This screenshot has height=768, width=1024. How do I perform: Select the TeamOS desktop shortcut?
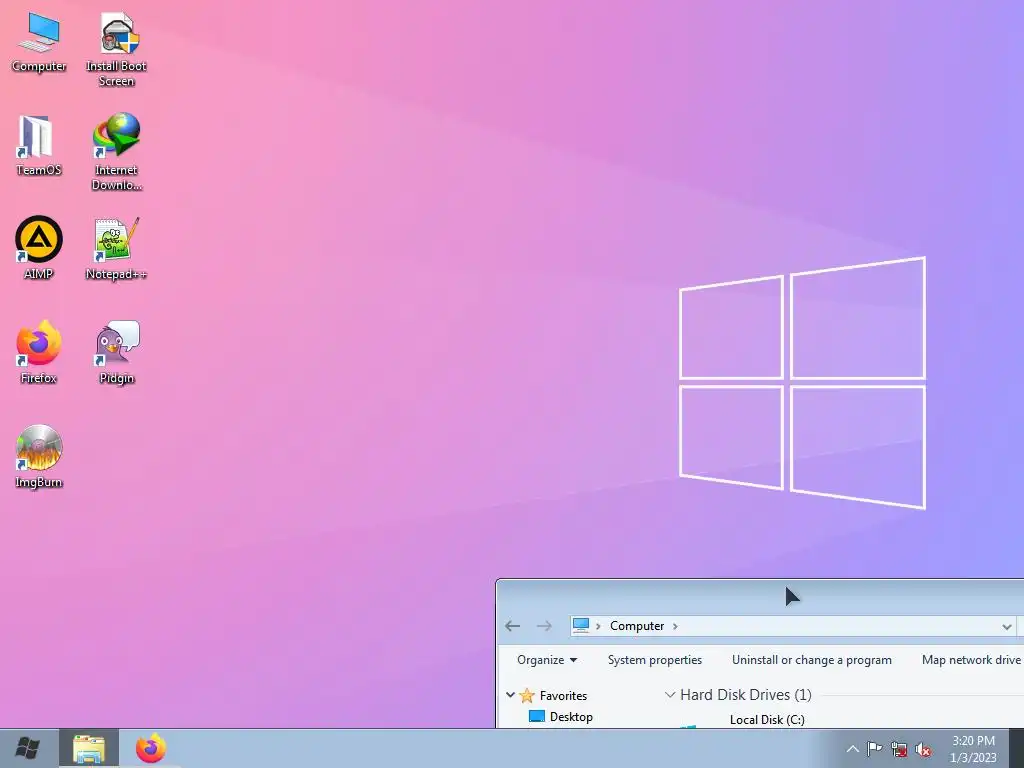[39, 145]
